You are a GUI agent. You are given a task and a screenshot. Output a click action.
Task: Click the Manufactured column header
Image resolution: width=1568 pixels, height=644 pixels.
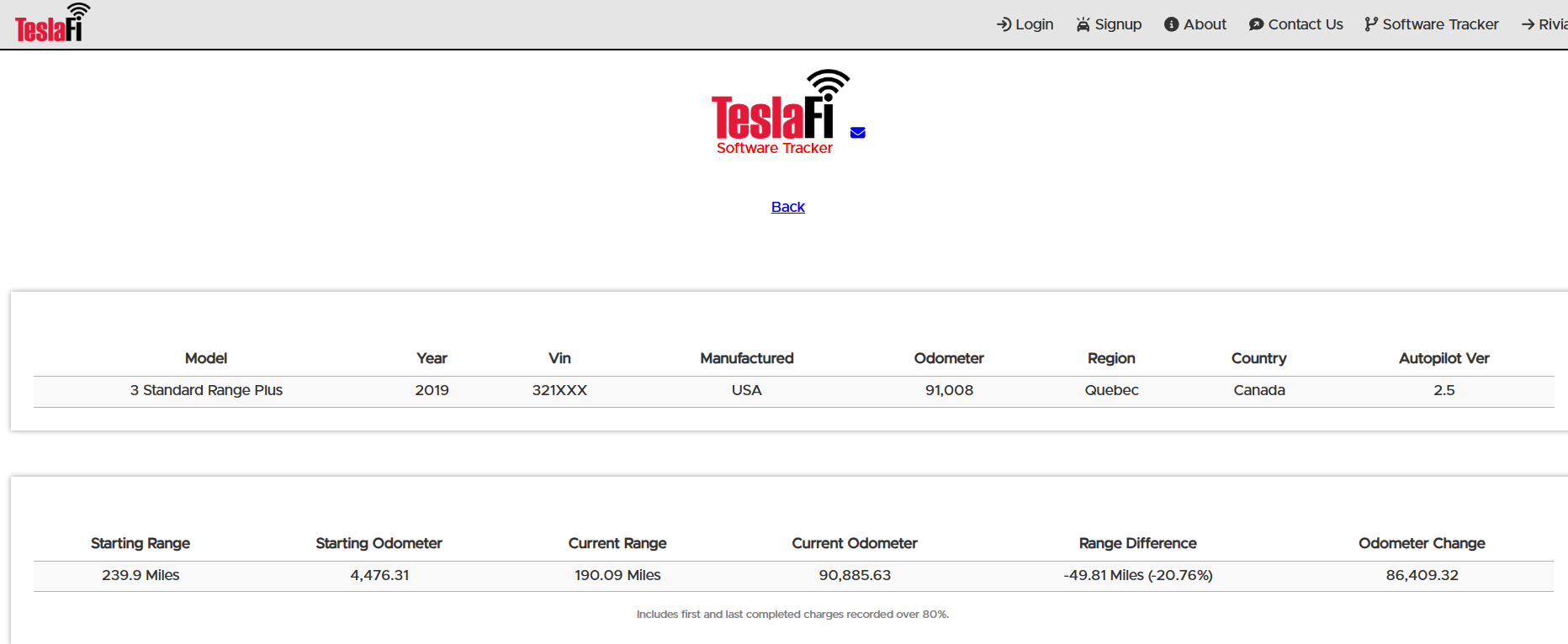point(747,358)
